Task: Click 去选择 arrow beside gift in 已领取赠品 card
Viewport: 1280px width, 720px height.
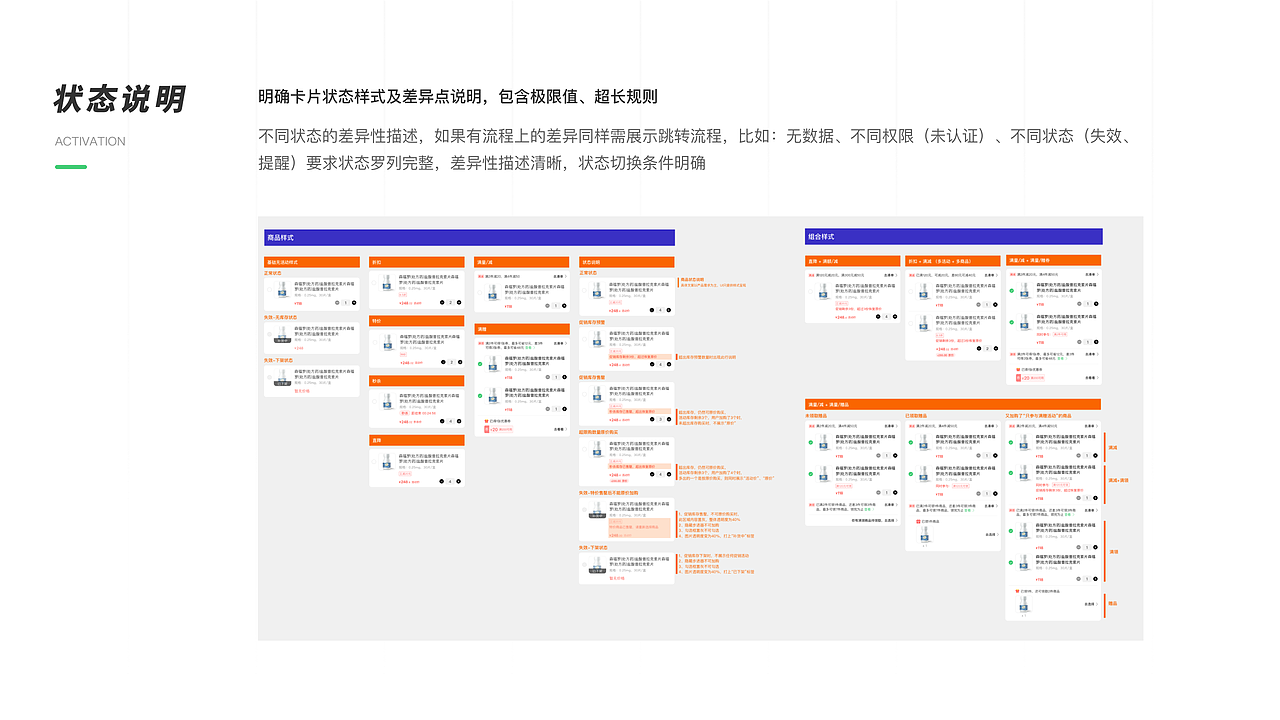Action: point(998,535)
